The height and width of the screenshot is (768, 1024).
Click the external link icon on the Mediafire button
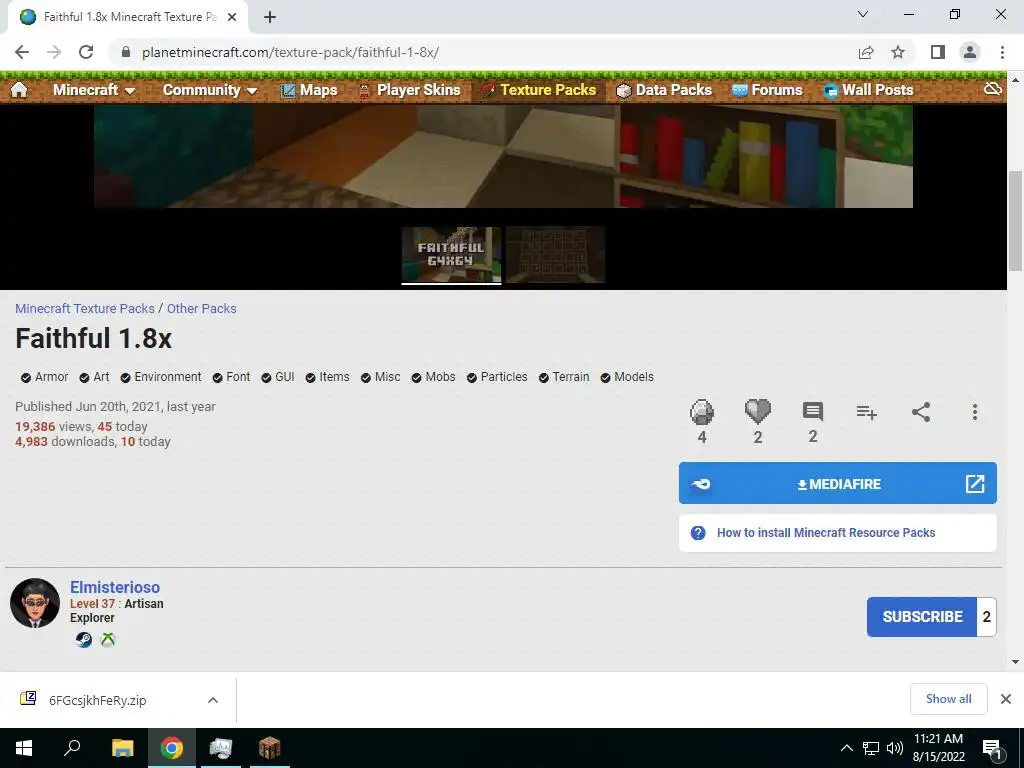(974, 484)
